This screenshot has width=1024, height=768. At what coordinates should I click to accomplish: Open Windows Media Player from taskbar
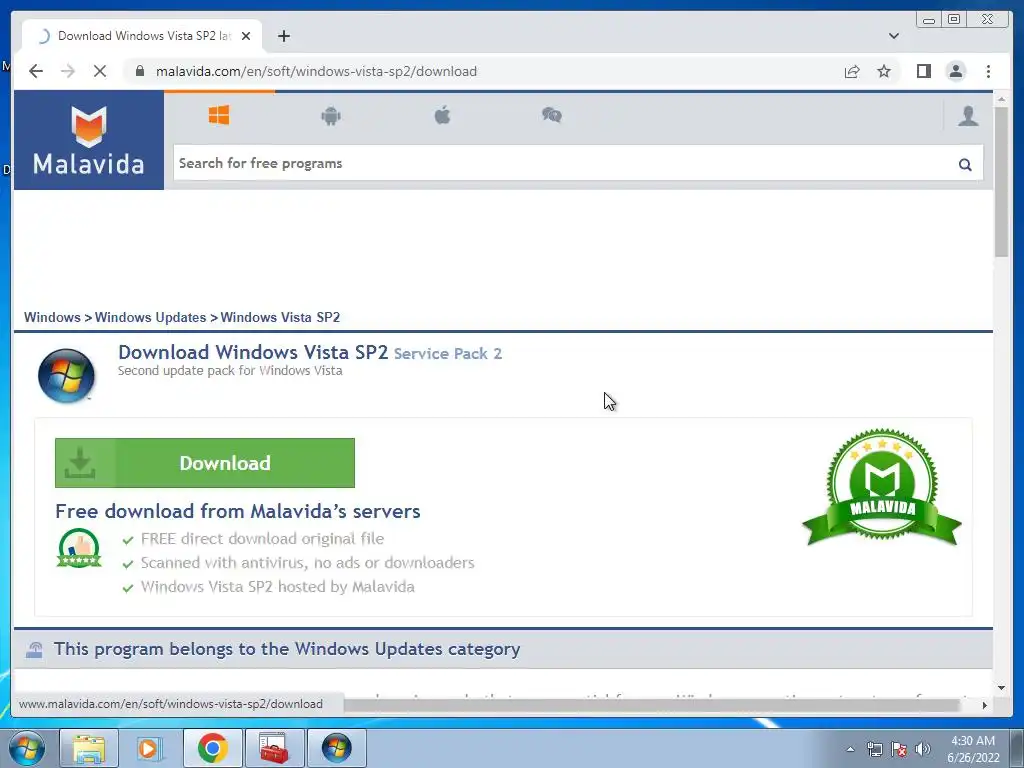click(x=150, y=748)
